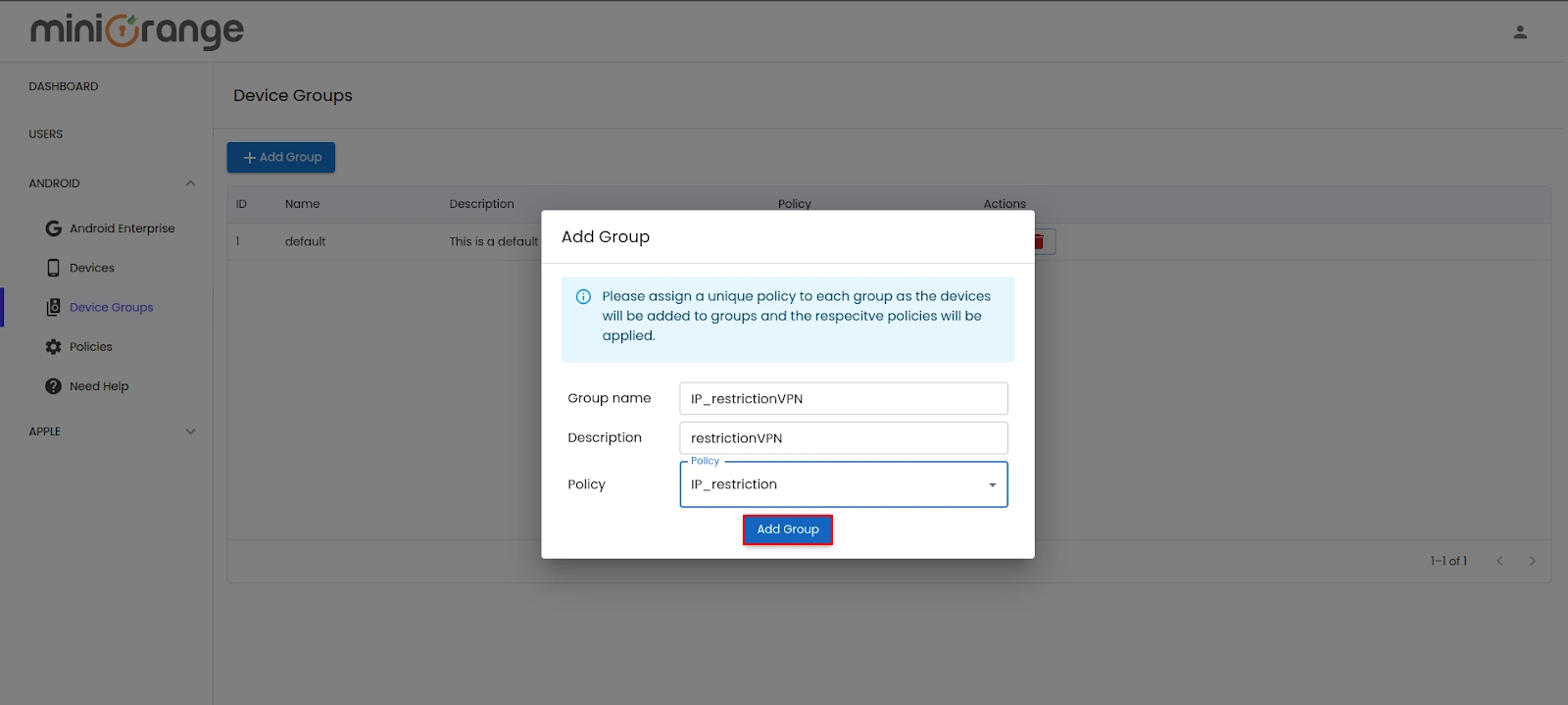Open the Users menu item

click(46, 134)
